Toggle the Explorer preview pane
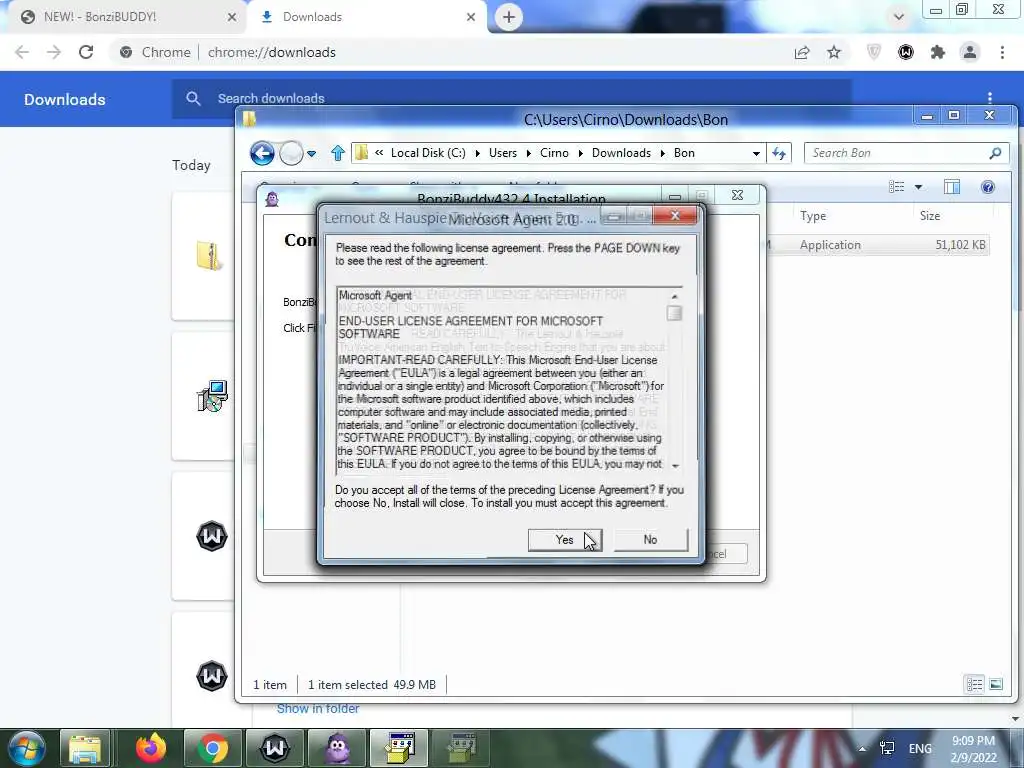 tap(952, 187)
